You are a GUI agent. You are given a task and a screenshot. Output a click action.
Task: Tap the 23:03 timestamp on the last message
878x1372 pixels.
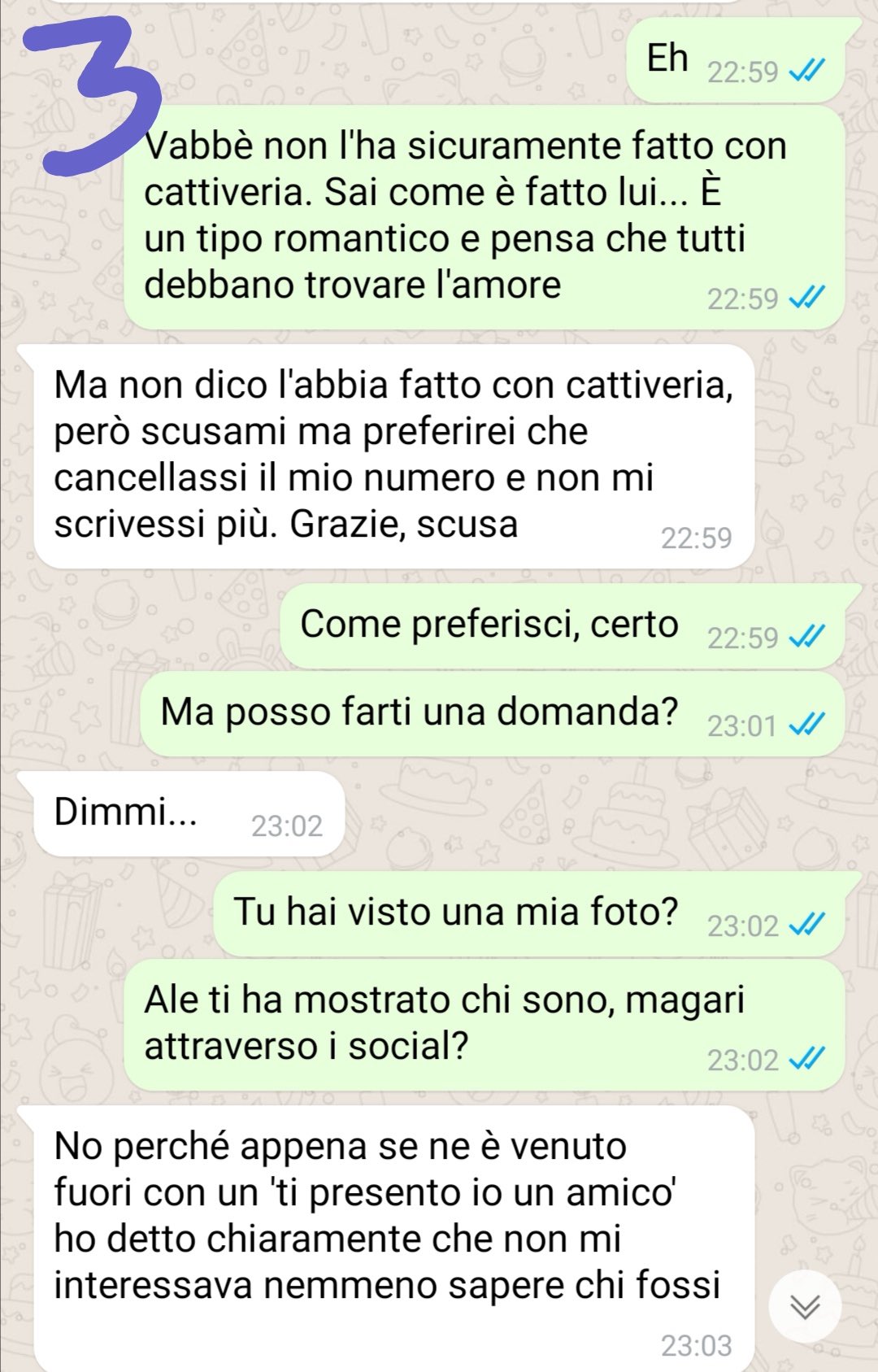pyautogui.click(x=697, y=1346)
